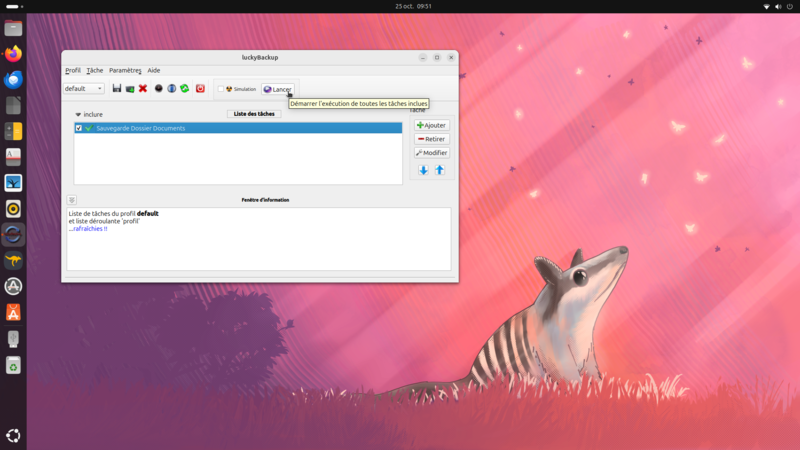The width and height of the screenshot is (800, 450).
Task: Click the Activities pill in the top-left corner
Action: coord(14,6)
